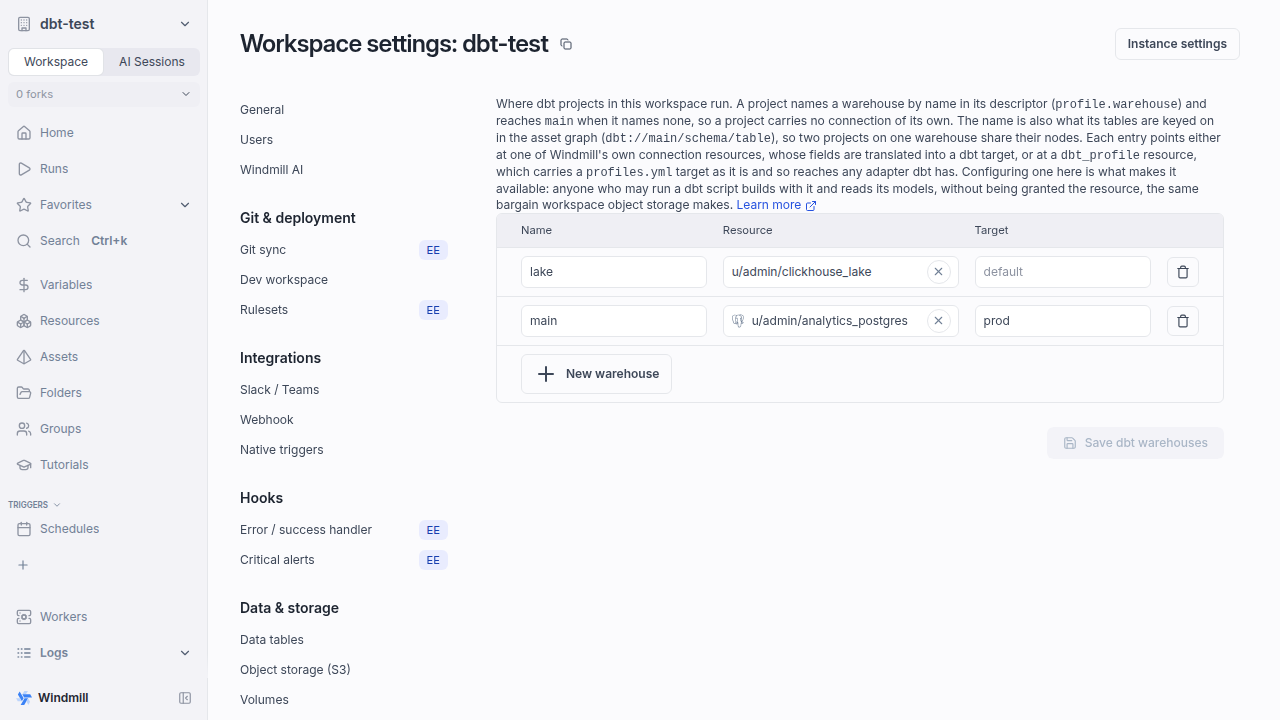Open Resources via its cubes icon
Image resolution: width=1280 pixels, height=720 pixels.
(24, 321)
